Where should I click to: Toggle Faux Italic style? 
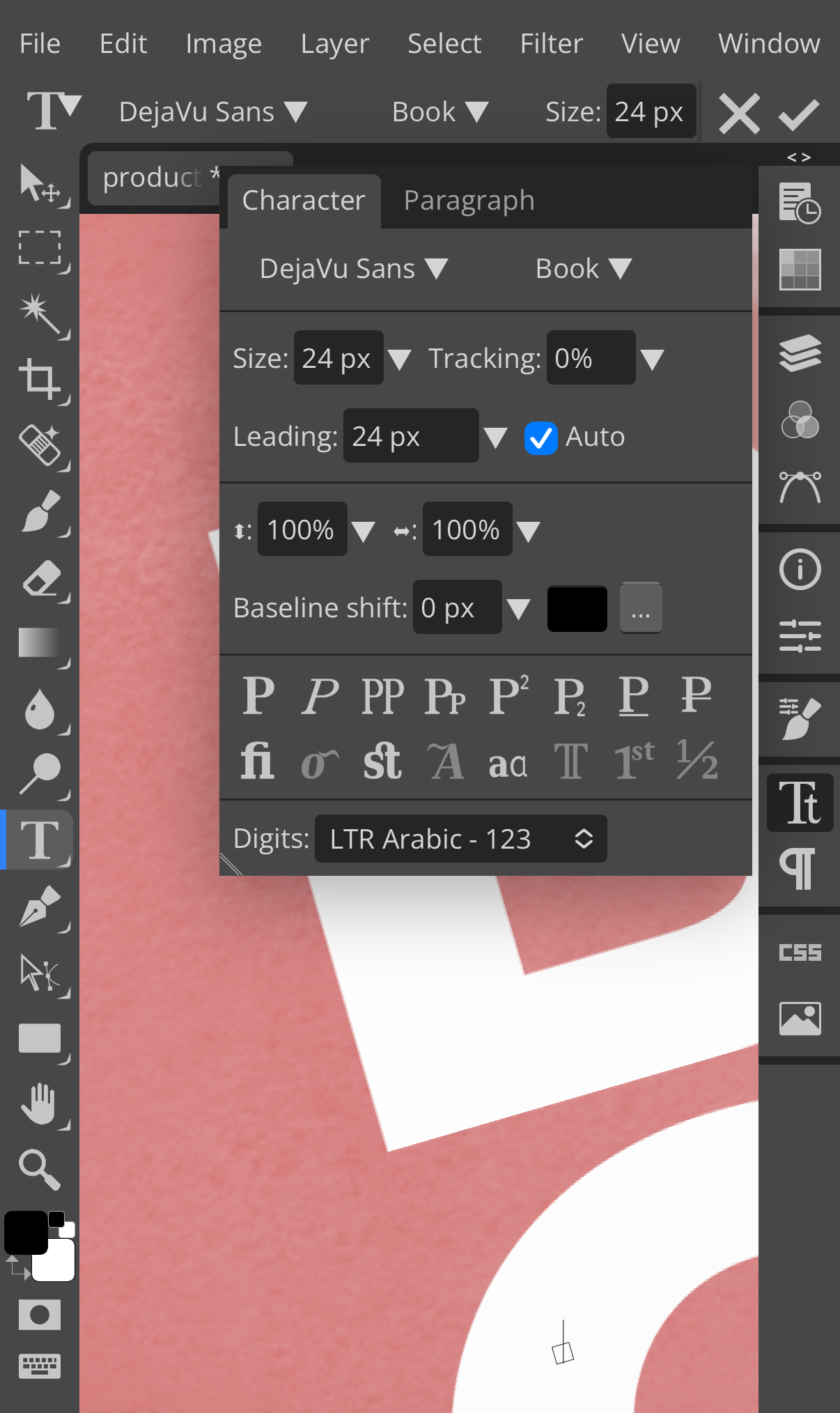coord(320,695)
